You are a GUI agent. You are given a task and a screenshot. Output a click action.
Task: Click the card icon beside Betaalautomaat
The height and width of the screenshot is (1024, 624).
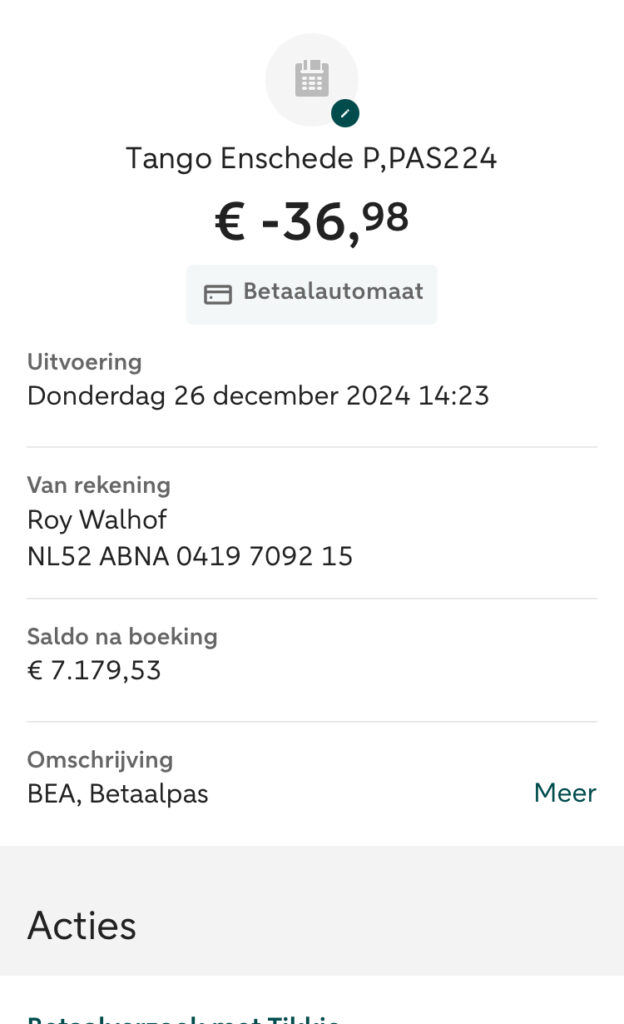[x=217, y=294]
